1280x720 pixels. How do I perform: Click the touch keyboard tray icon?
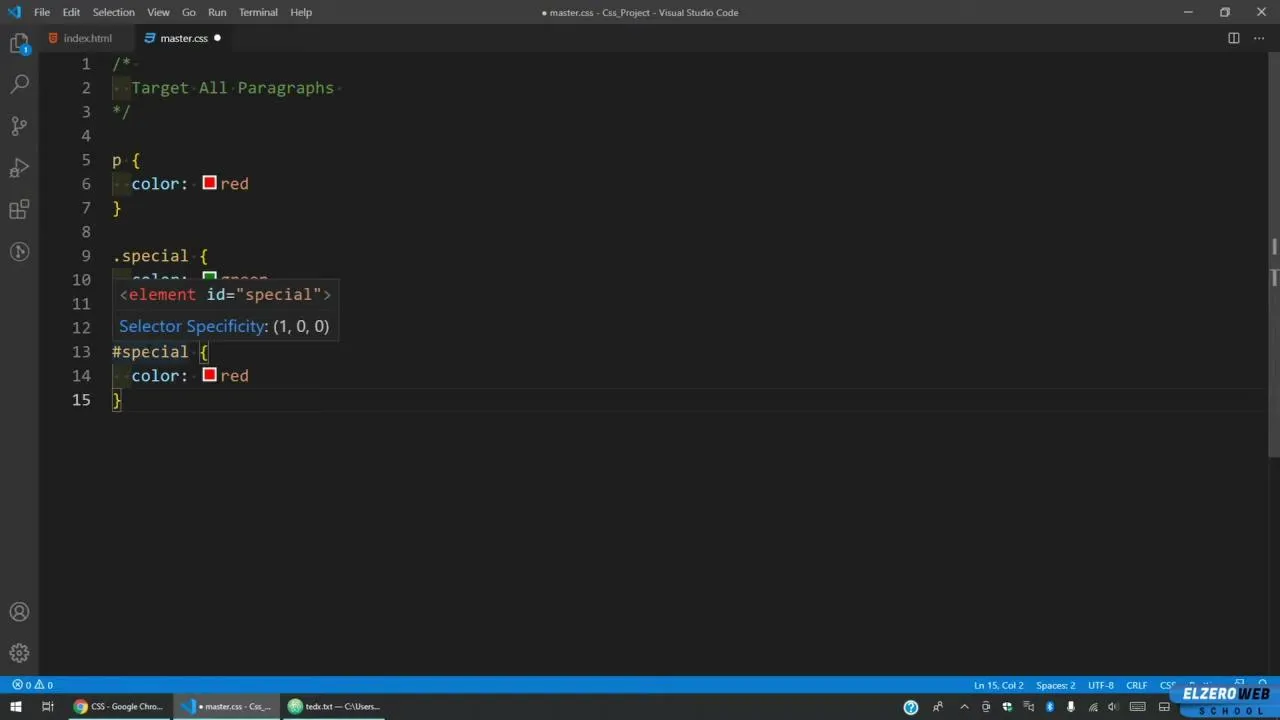tap(1138, 707)
